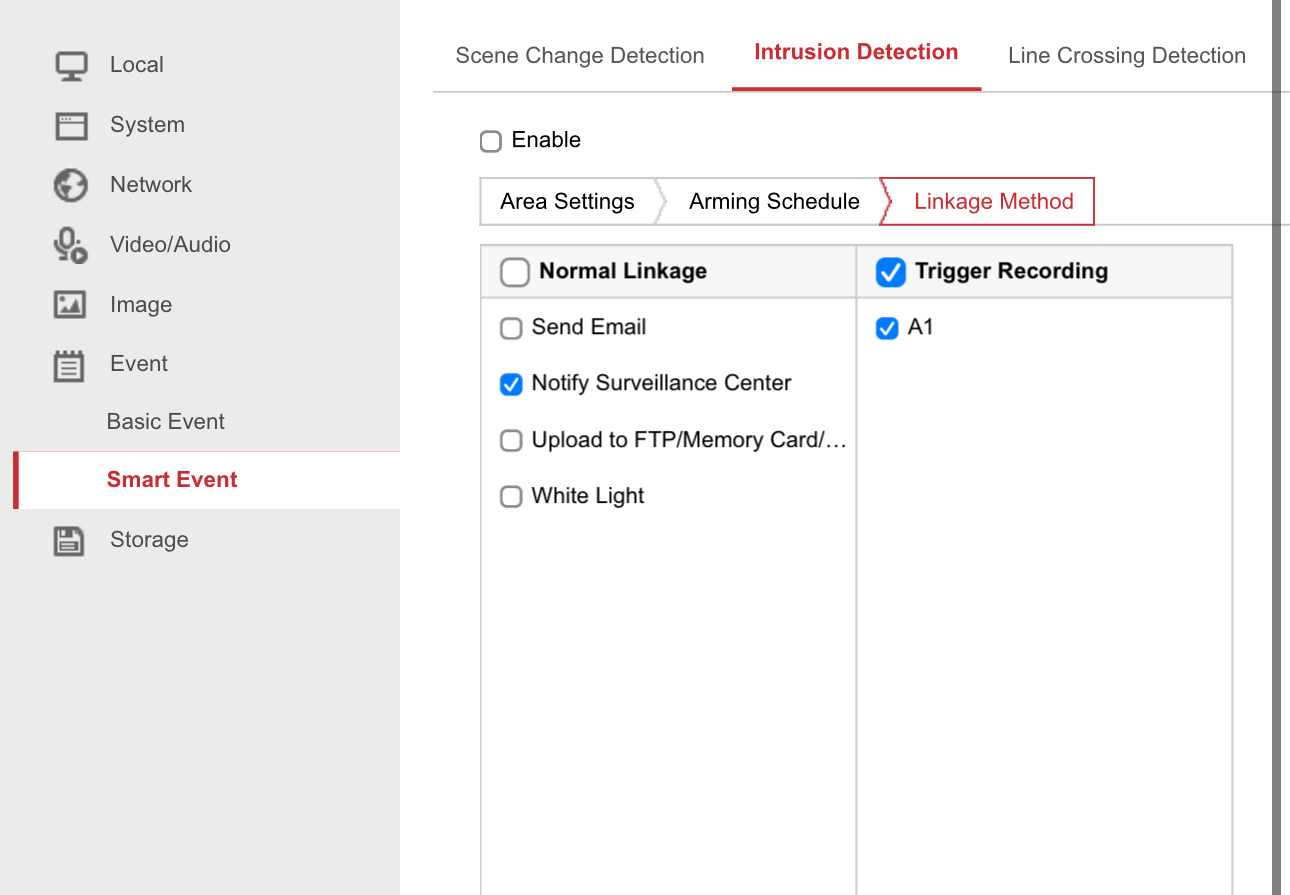Image resolution: width=1290 pixels, height=895 pixels.
Task: Uncheck the Trigger Recording header checkbox
Action: 890,272
